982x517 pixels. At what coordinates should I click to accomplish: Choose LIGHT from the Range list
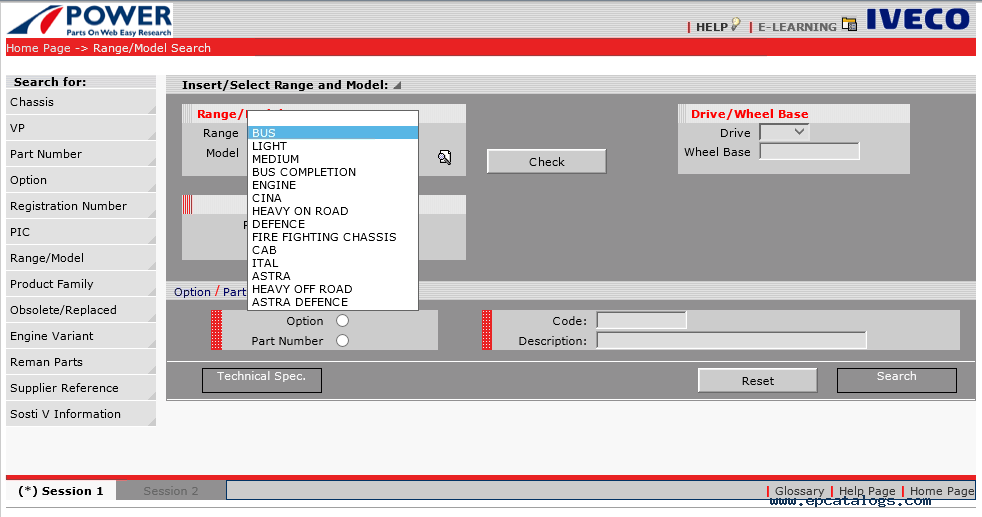333,146
